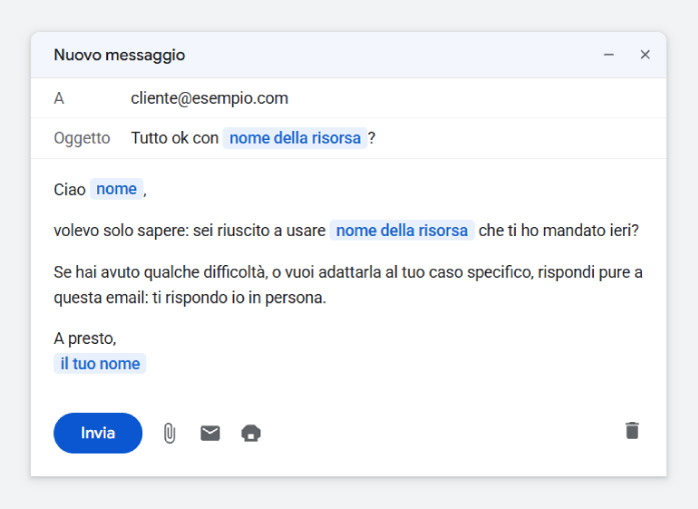Click the recipient address cliente@esempio.com
Image resolution: width=698 pixels, height=509 pixels.
(x=209, y=98)
